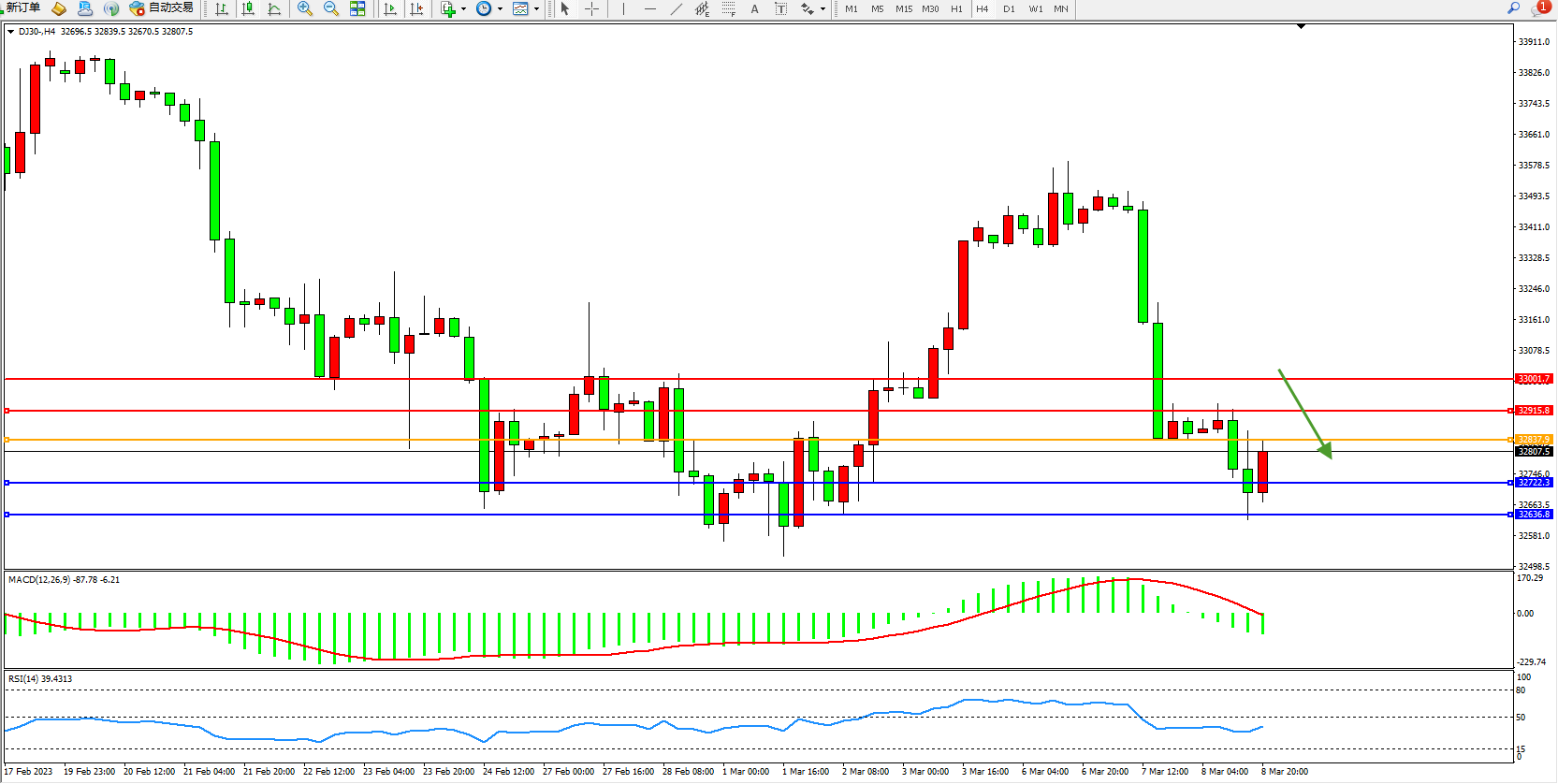Screen dimensions: 1558x784
Task: Click the 自动交易 auto trading button
Action: coord(162,8)
